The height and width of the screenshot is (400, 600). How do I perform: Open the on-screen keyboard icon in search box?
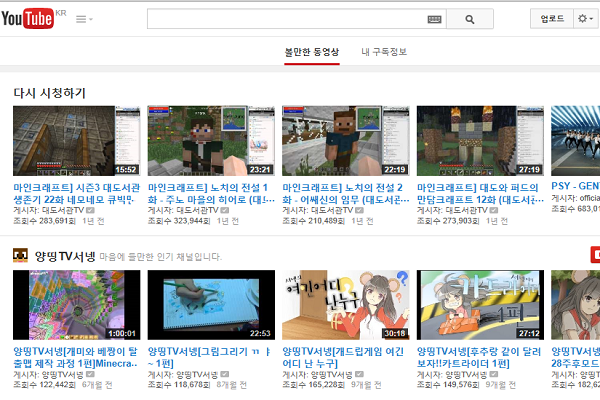434,19
